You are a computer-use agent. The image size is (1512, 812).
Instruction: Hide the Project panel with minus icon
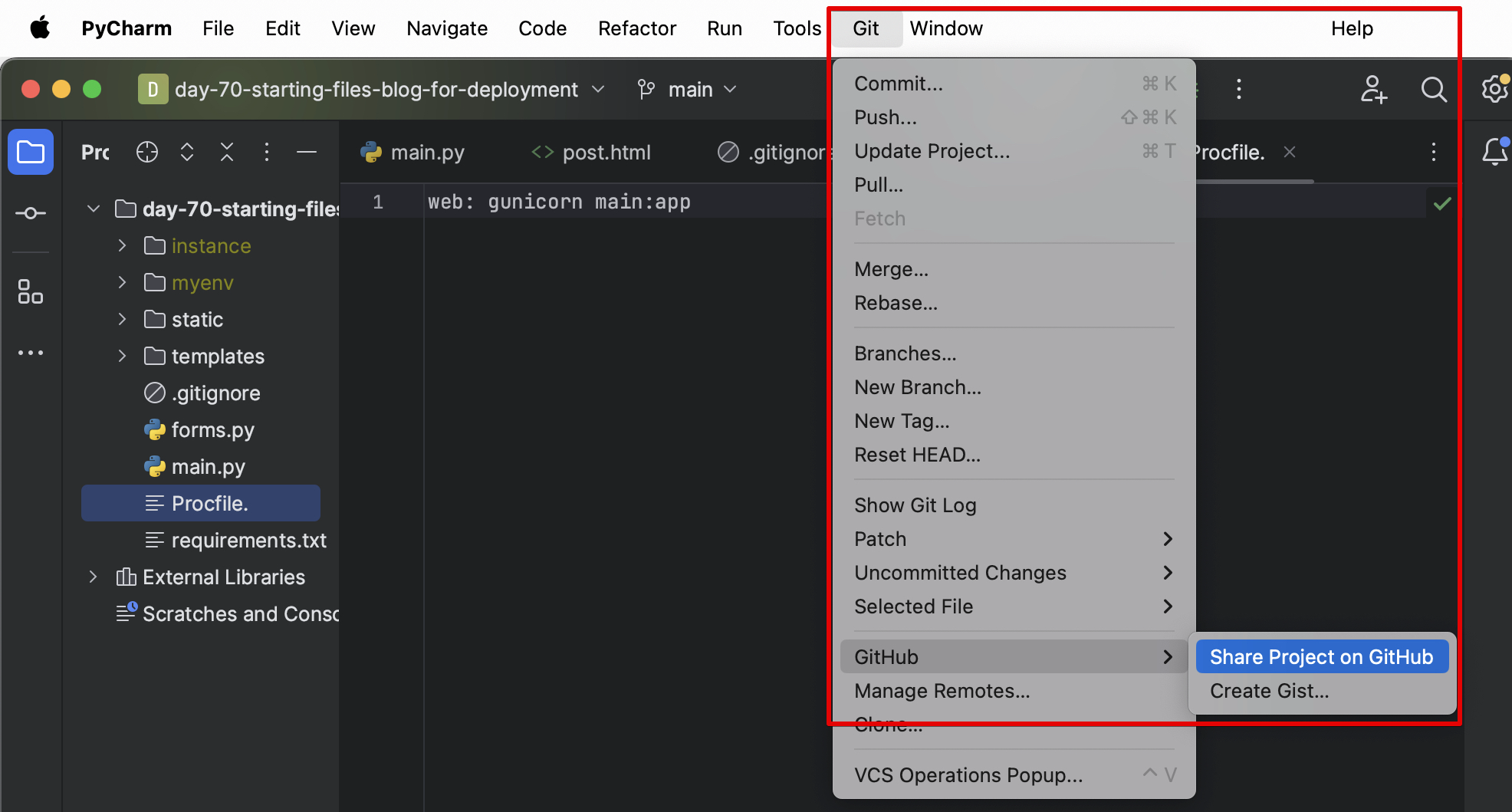click(x=307, y=152)
